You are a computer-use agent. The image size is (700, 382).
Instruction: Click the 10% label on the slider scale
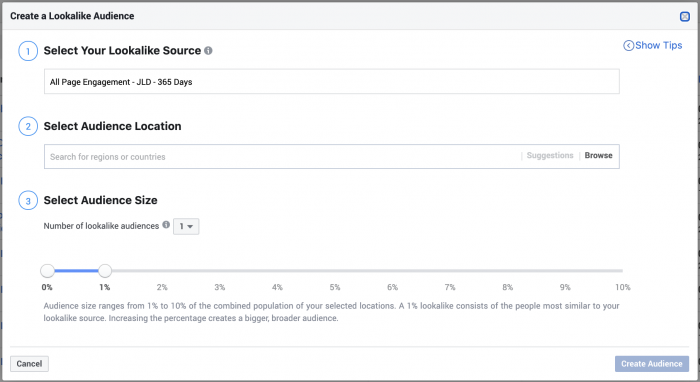[623, 287]
